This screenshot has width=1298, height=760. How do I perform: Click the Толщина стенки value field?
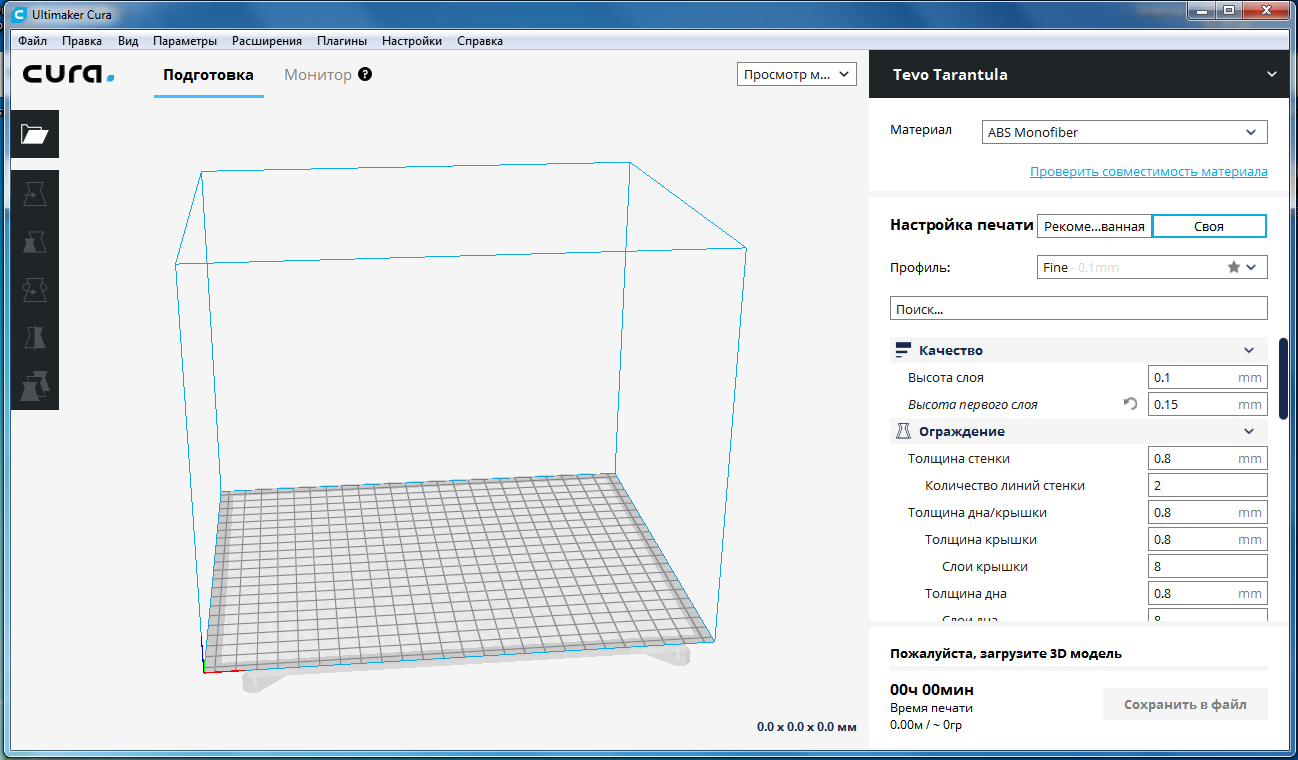[1208, 458]
